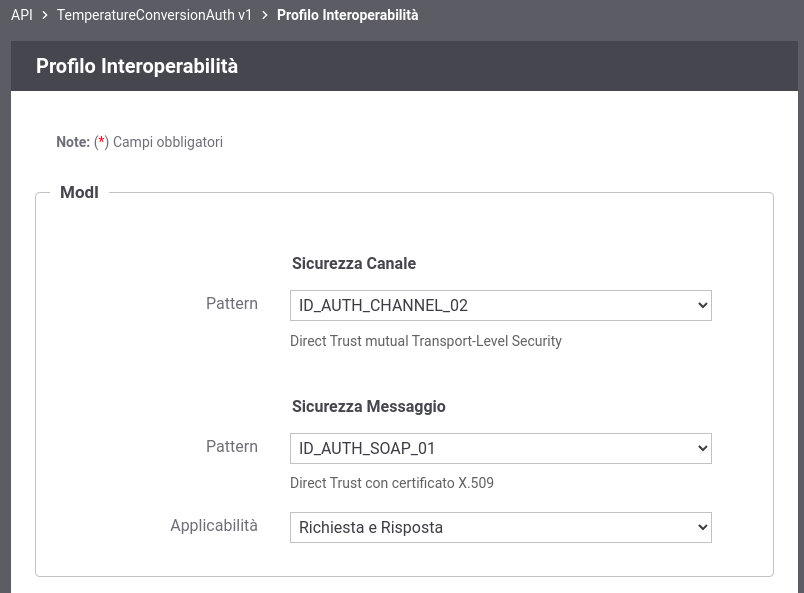Click the arrow of the ID_AUTH_SOAP_01 select
The height and width of the screenshot is (593, 804).
pyautogui.click(x=702, y=448)
